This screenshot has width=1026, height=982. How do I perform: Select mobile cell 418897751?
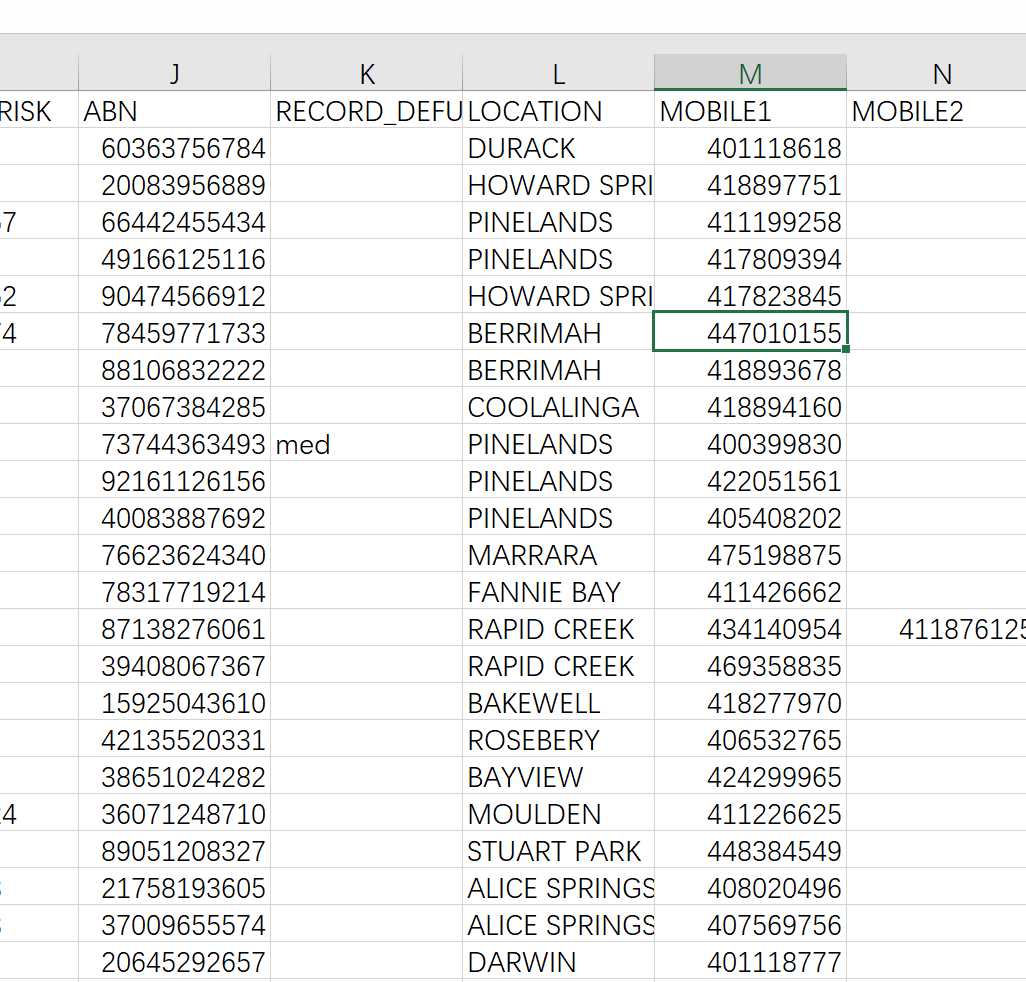pyautogui.click(x=750, y=184)
